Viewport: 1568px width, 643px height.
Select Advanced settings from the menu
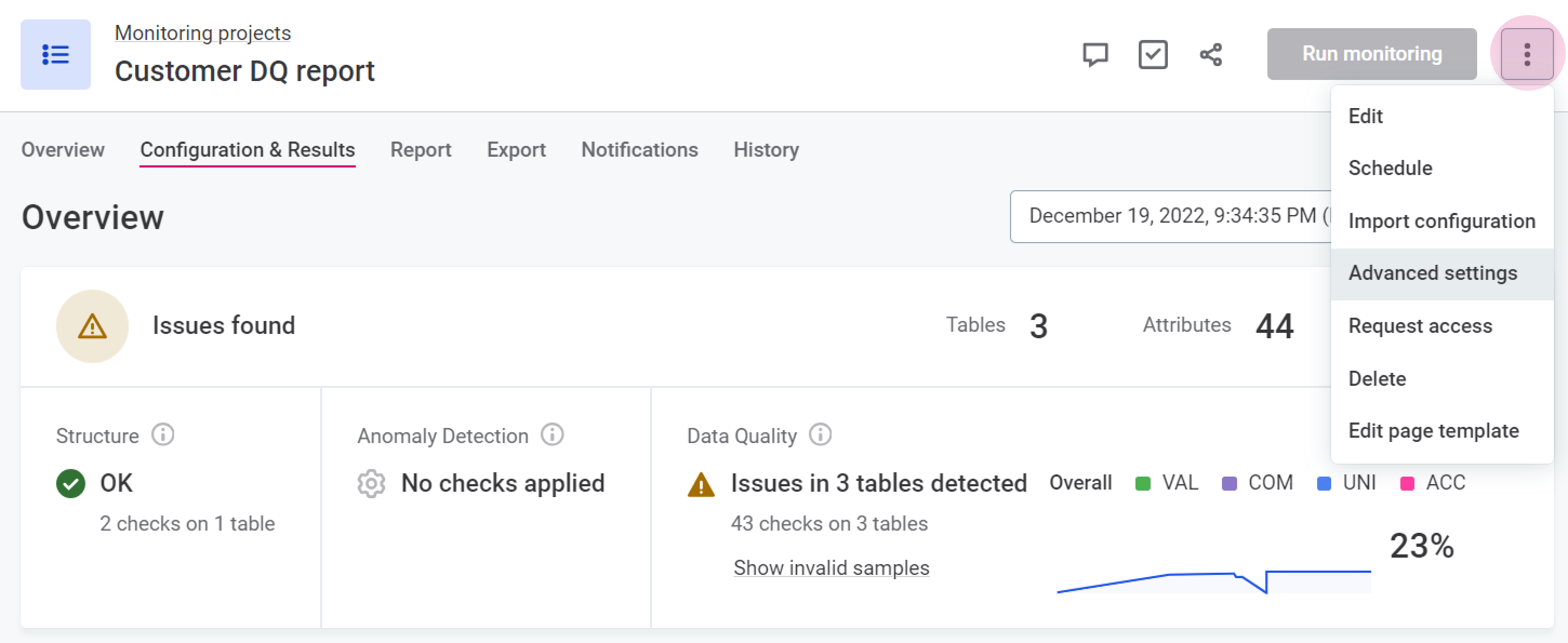click(x=1432, y=274)
